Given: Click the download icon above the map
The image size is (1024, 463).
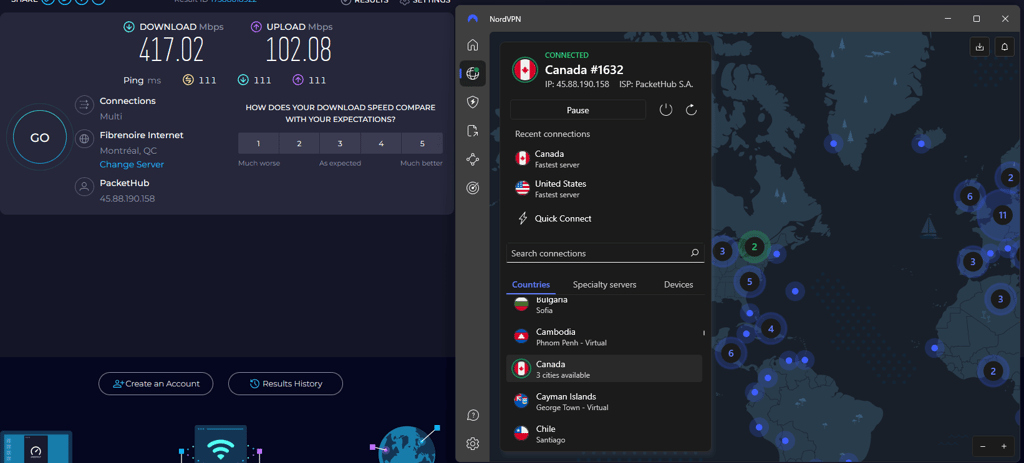Looking at the screenshot, I should click(979, 47).
